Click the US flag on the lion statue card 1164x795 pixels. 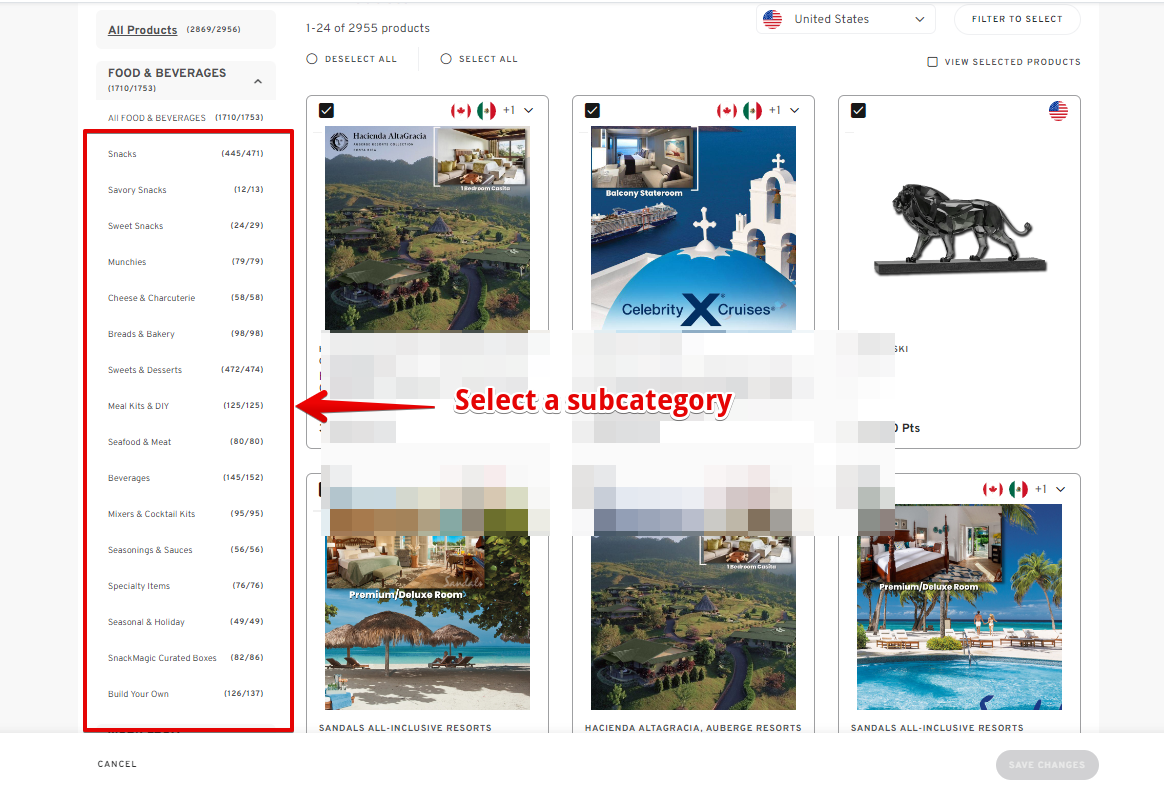[x=1058, y=111]
